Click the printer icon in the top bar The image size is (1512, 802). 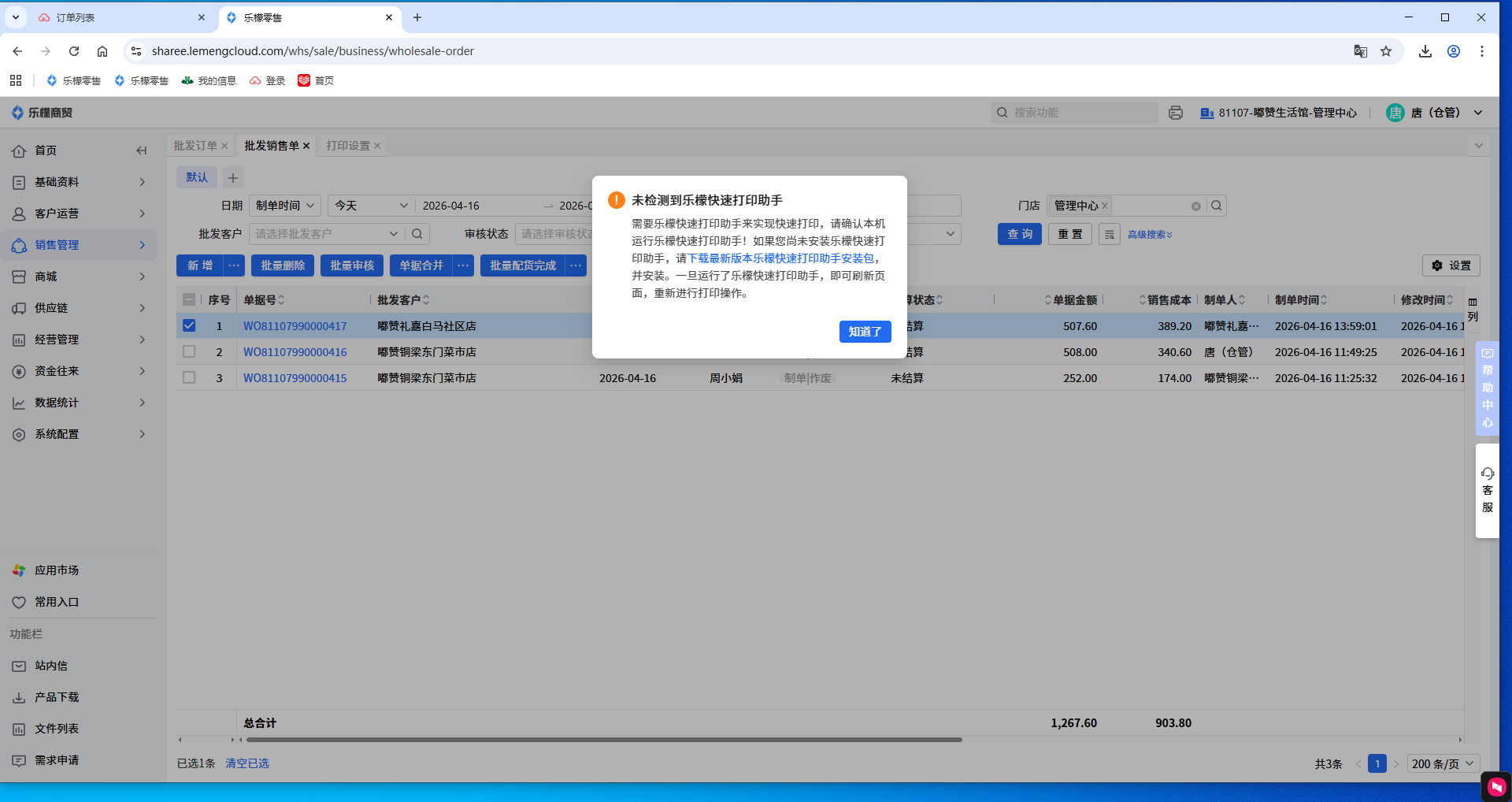coord(1176,113)
